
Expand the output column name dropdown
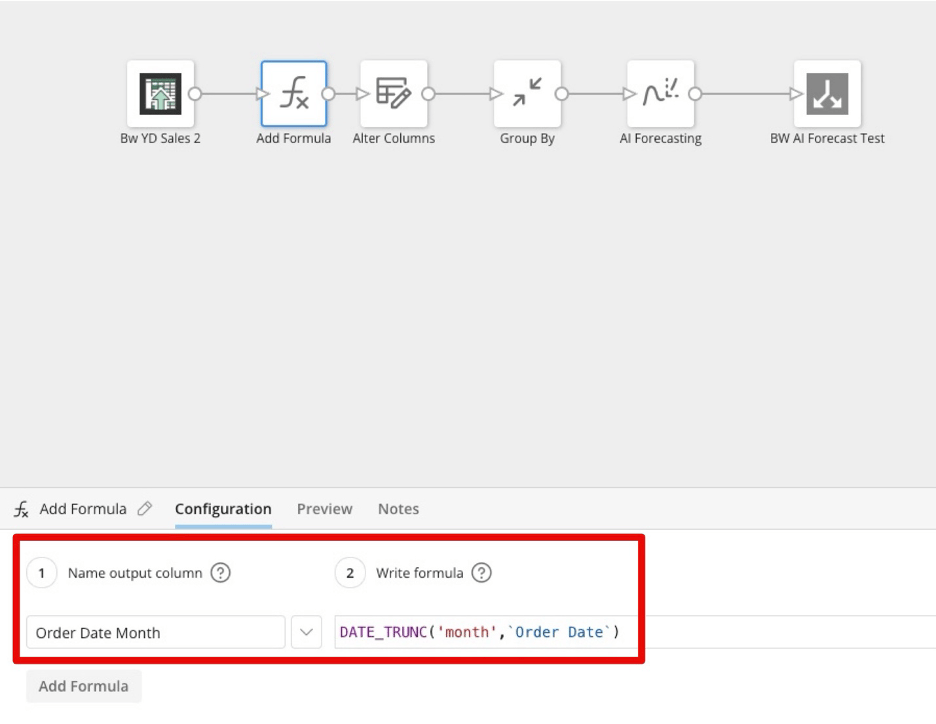306,632
